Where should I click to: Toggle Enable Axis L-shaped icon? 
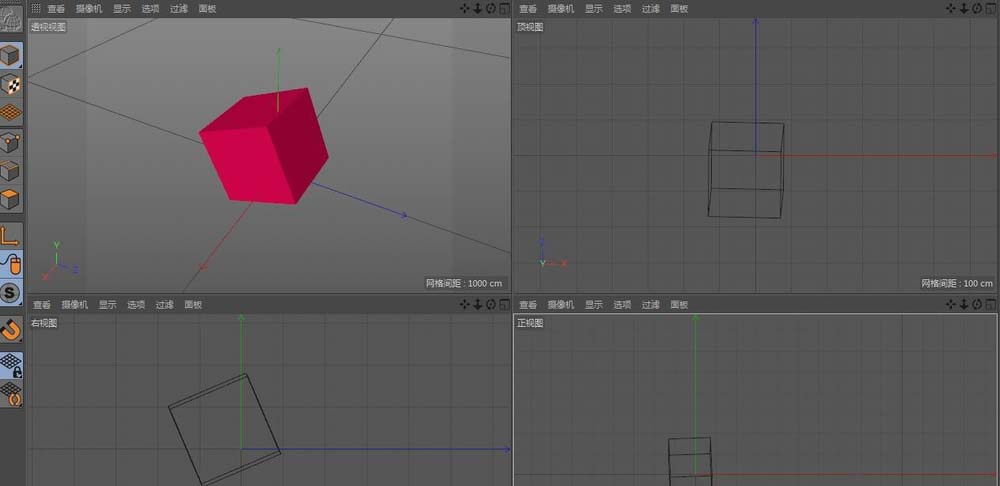click(x=11, y=236)
